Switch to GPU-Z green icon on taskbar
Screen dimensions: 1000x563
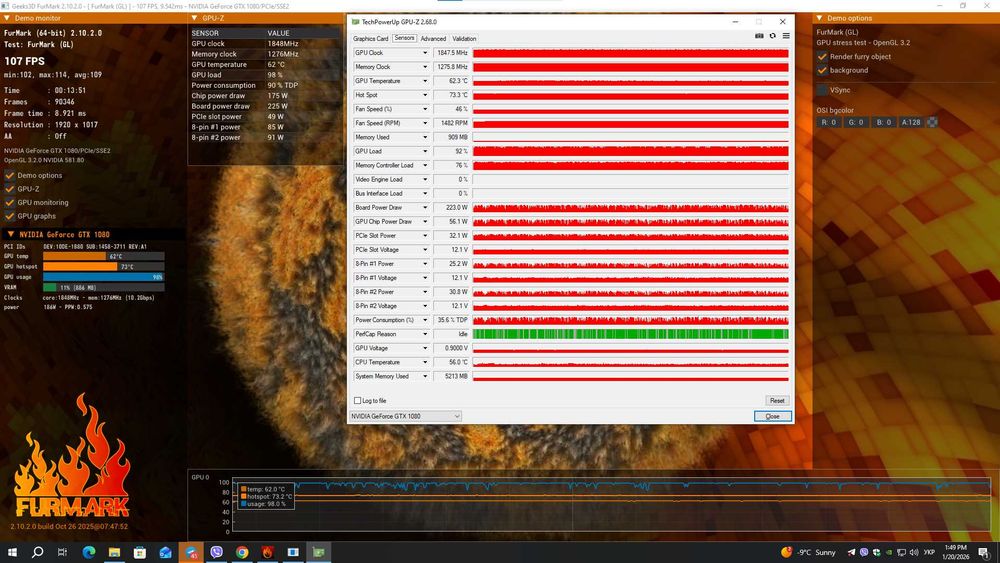click(x=318, y=552)
